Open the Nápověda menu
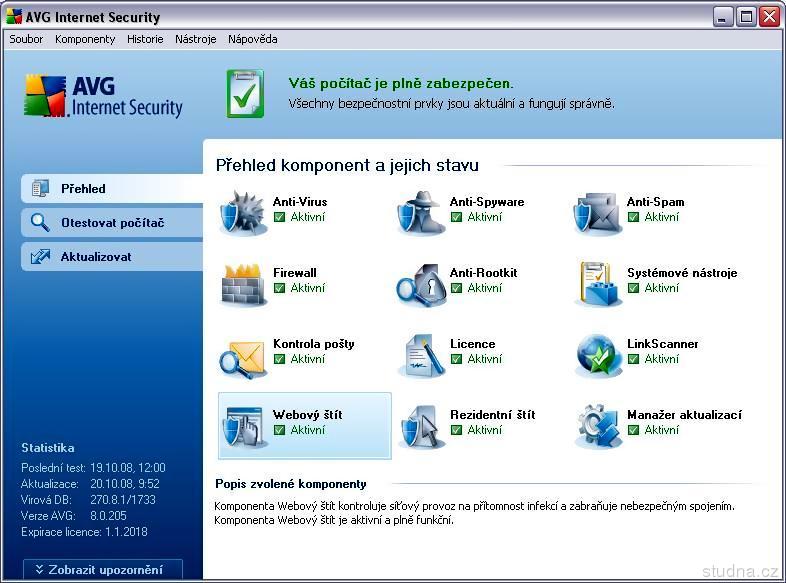This screenshot has height=583, width=786. (253, 39)
